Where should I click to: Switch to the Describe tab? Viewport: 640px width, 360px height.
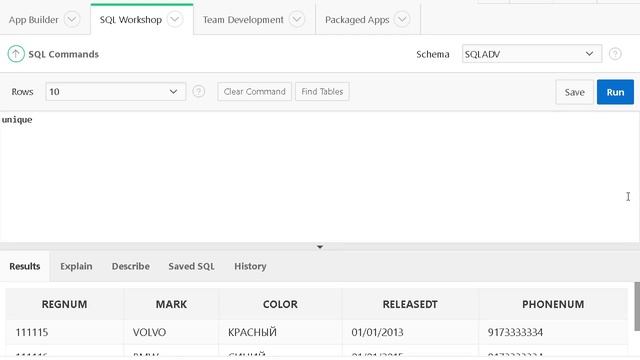131,266
